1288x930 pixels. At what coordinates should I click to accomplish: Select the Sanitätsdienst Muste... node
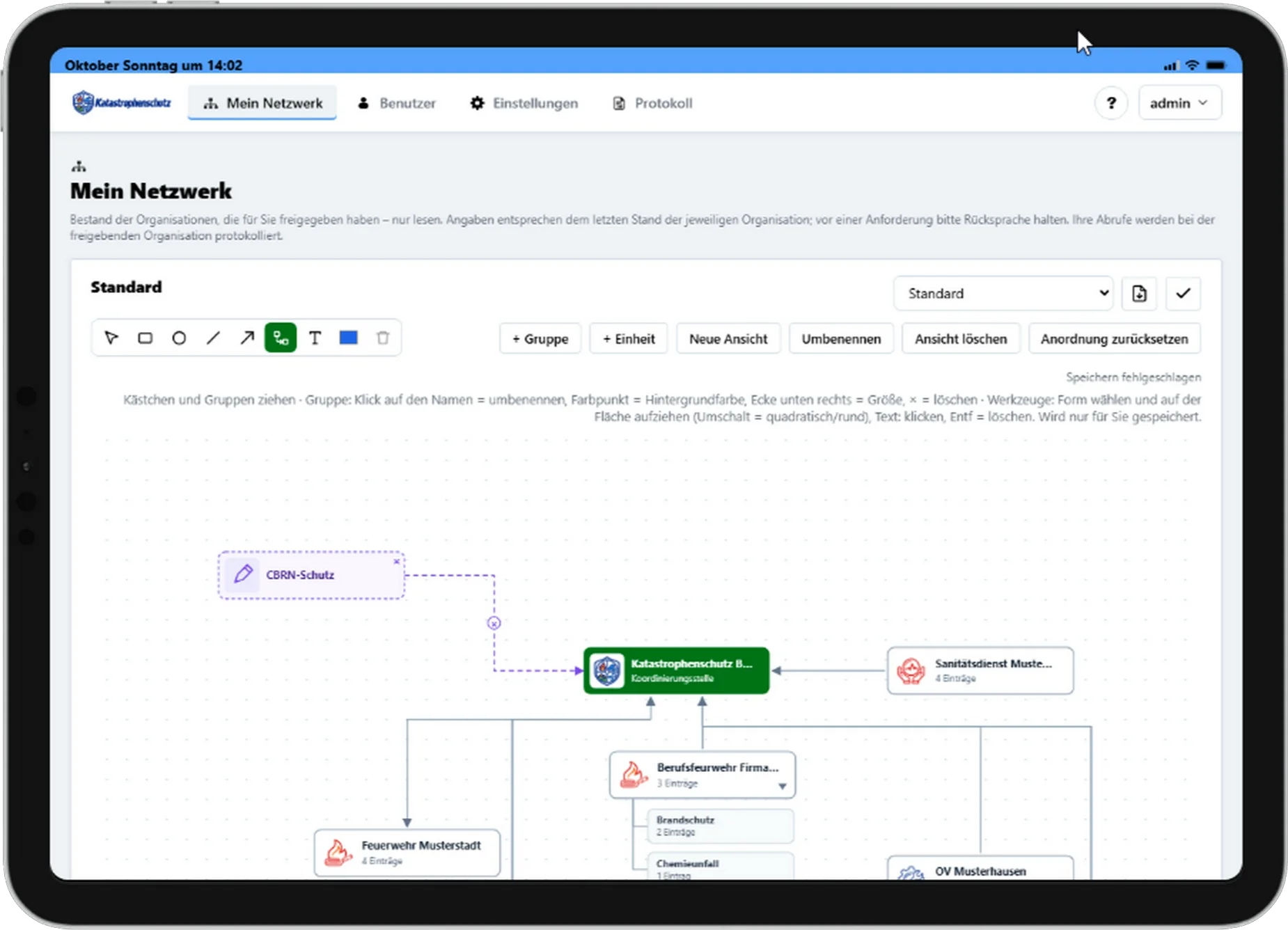(980, 670)
